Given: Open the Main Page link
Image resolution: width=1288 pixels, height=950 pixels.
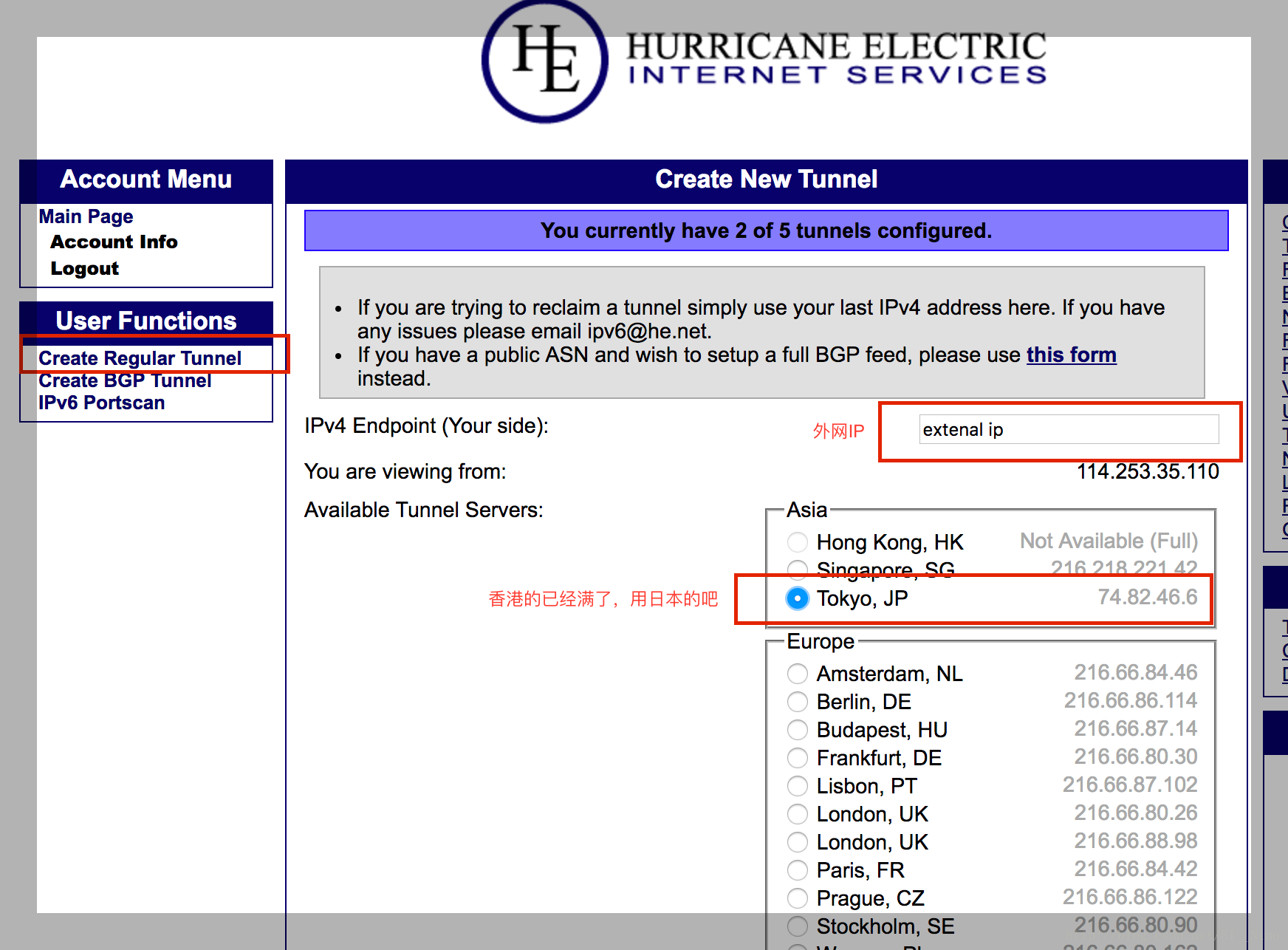Looking at the screenshot, I should click(x=86, y=216).
